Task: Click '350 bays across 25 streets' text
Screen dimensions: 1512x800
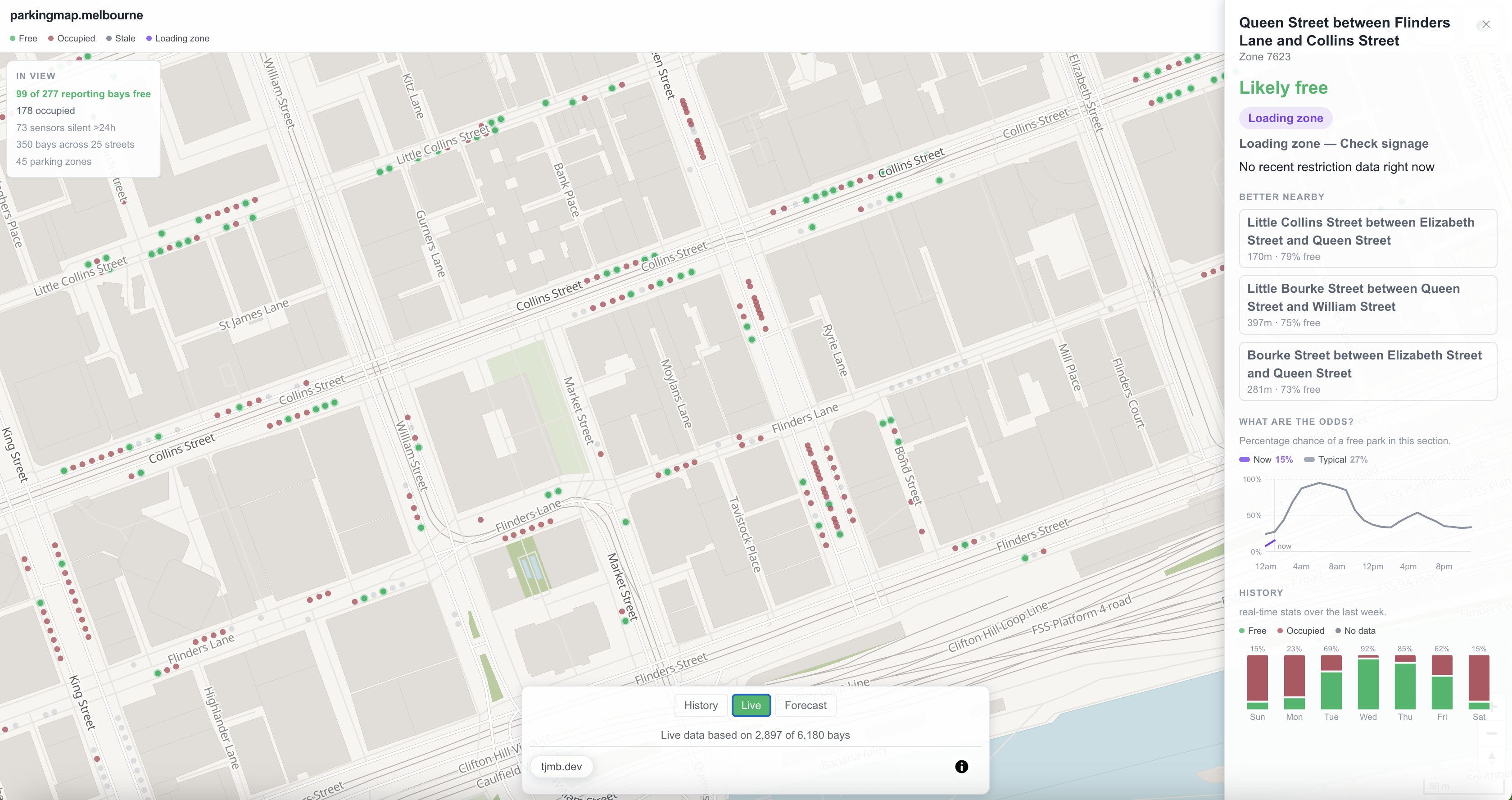Action: pos(75,145)
